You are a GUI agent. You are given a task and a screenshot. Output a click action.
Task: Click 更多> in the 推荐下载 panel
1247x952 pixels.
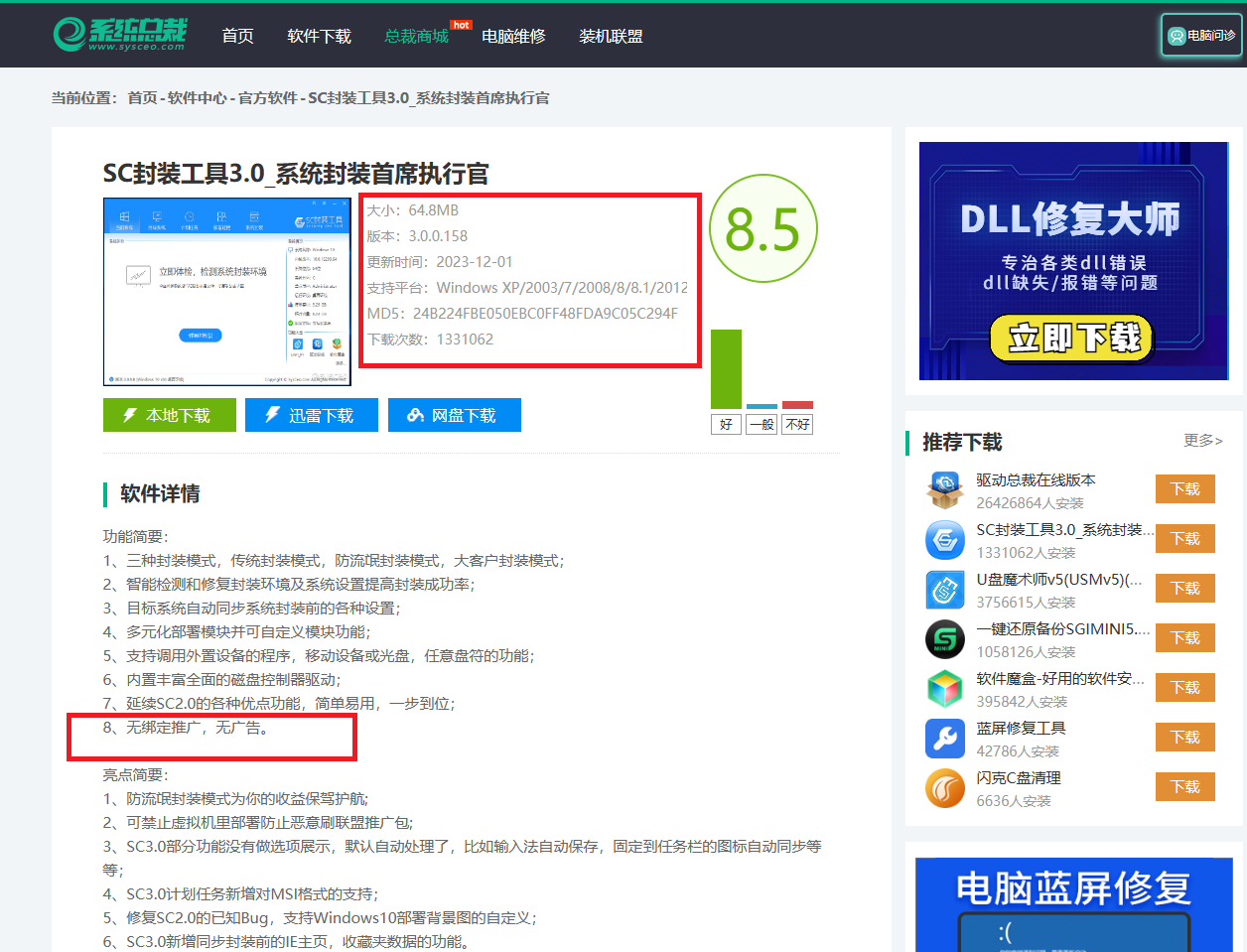(x=1202, y=440)
